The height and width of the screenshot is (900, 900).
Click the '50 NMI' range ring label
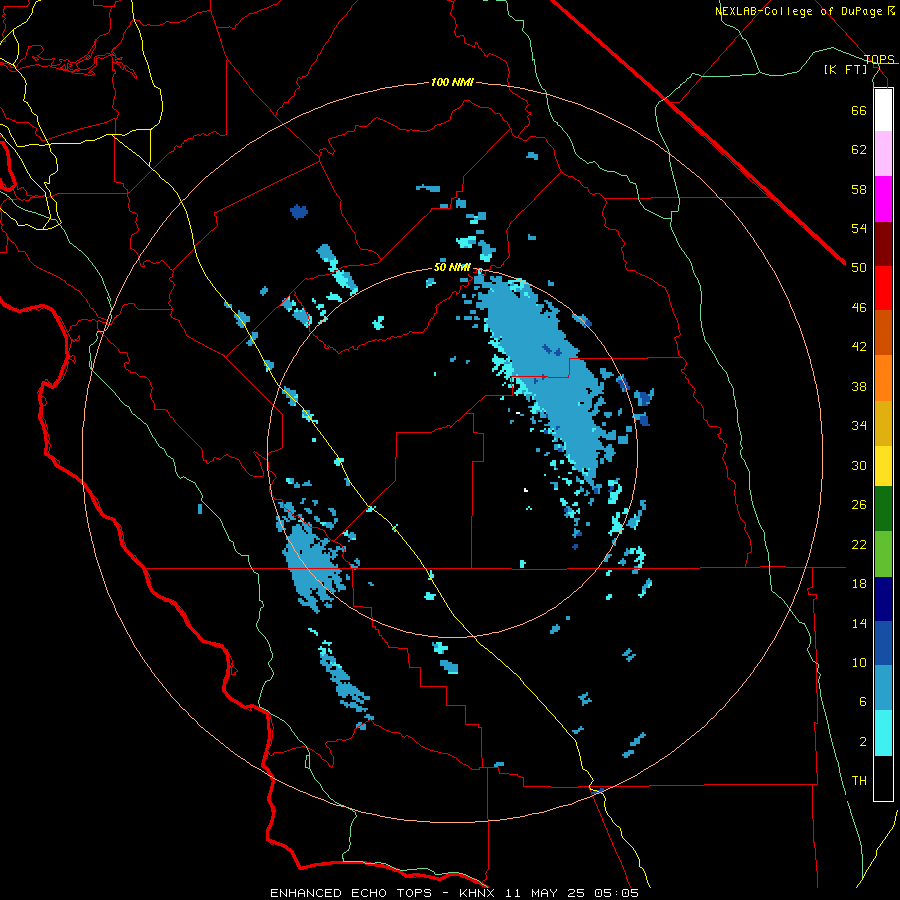[452, 267]
